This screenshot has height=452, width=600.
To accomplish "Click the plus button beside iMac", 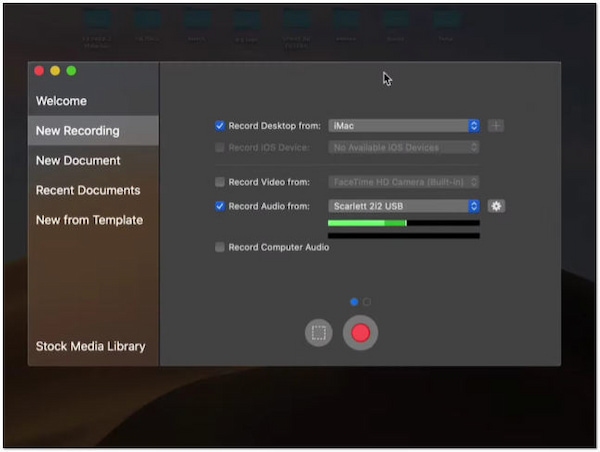I will coord(496,126).
